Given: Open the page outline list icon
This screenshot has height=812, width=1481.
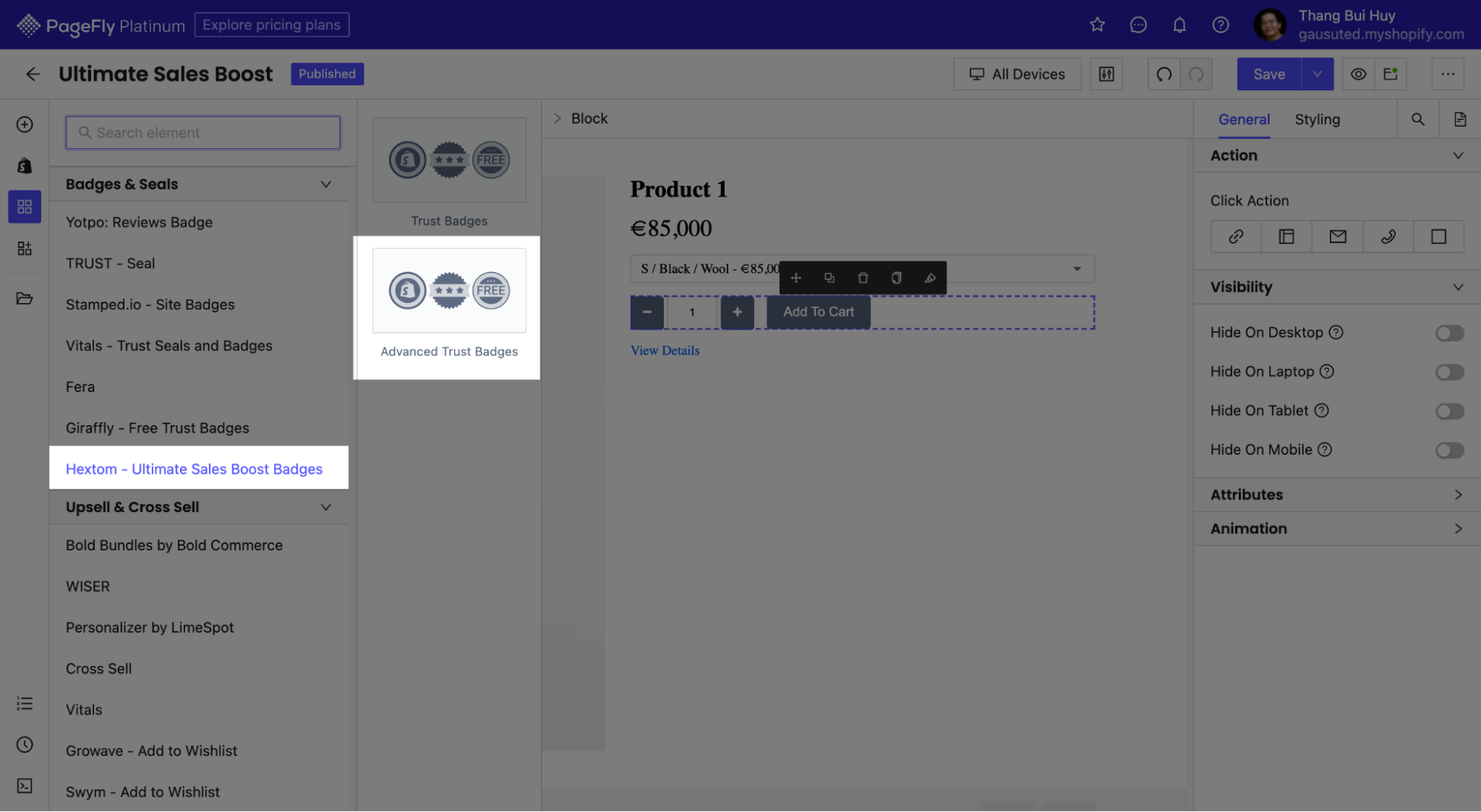Looking at the screenshot, I should (x=24, y=704).
